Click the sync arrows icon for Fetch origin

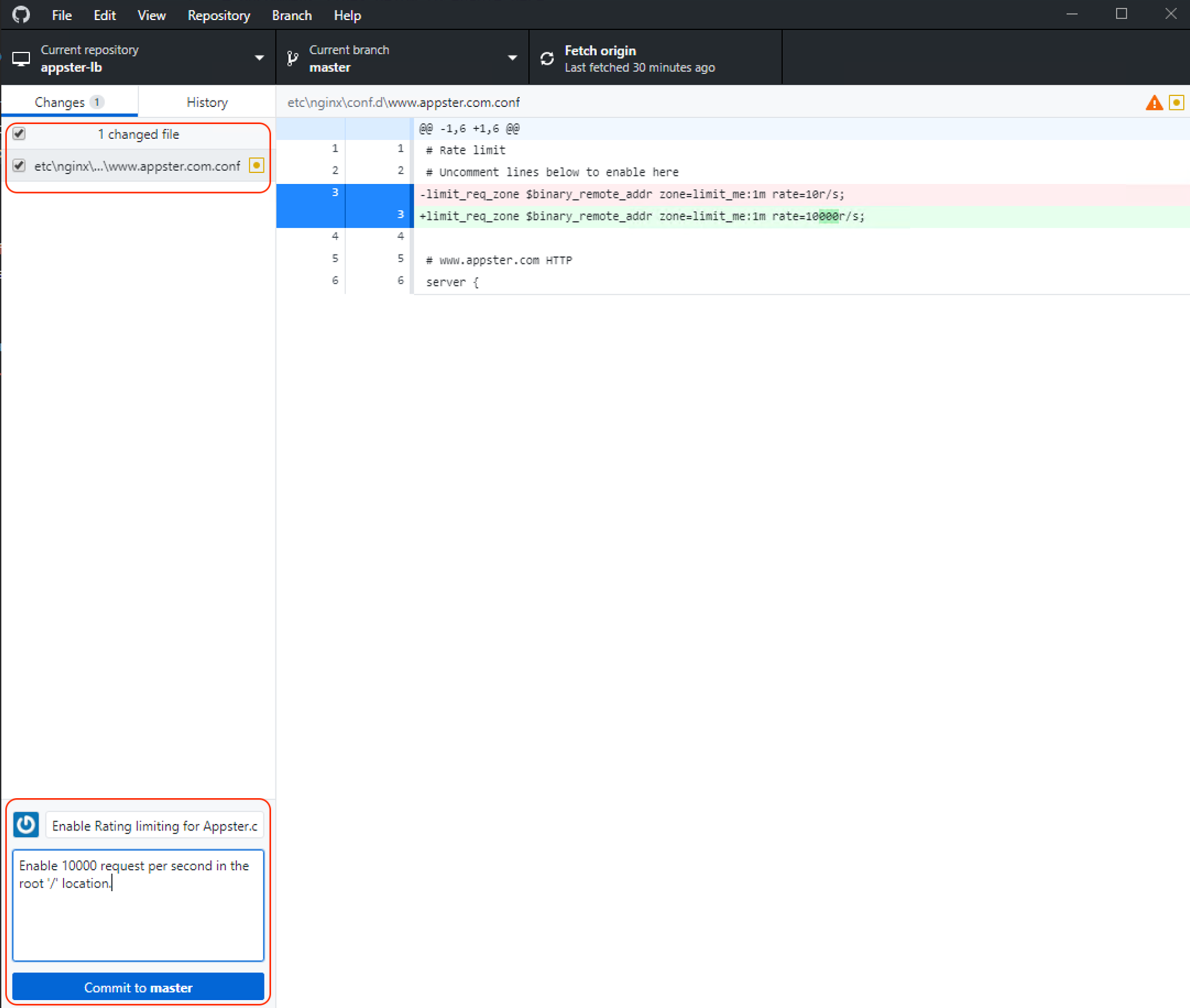point(547,58)
